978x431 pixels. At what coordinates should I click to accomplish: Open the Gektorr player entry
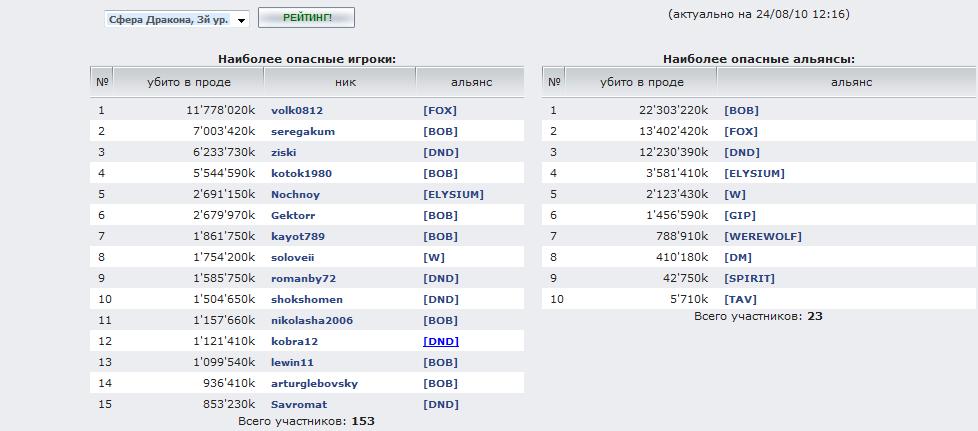coord(293,215)
